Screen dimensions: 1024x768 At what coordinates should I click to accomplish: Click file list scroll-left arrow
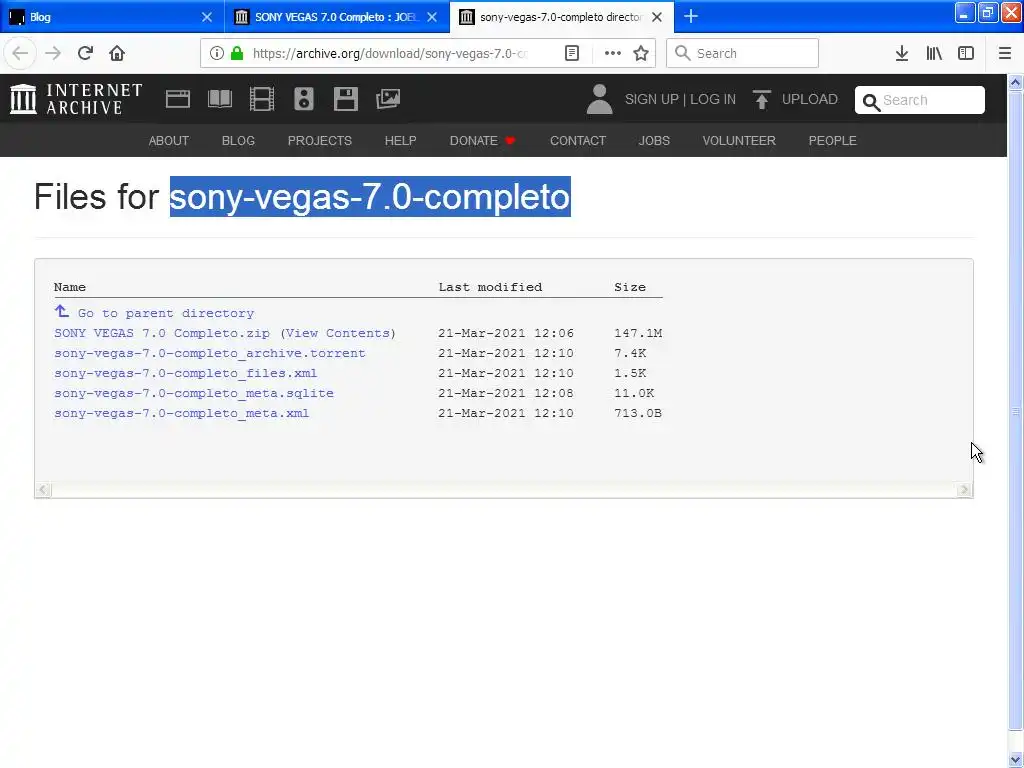pos(43,490)
